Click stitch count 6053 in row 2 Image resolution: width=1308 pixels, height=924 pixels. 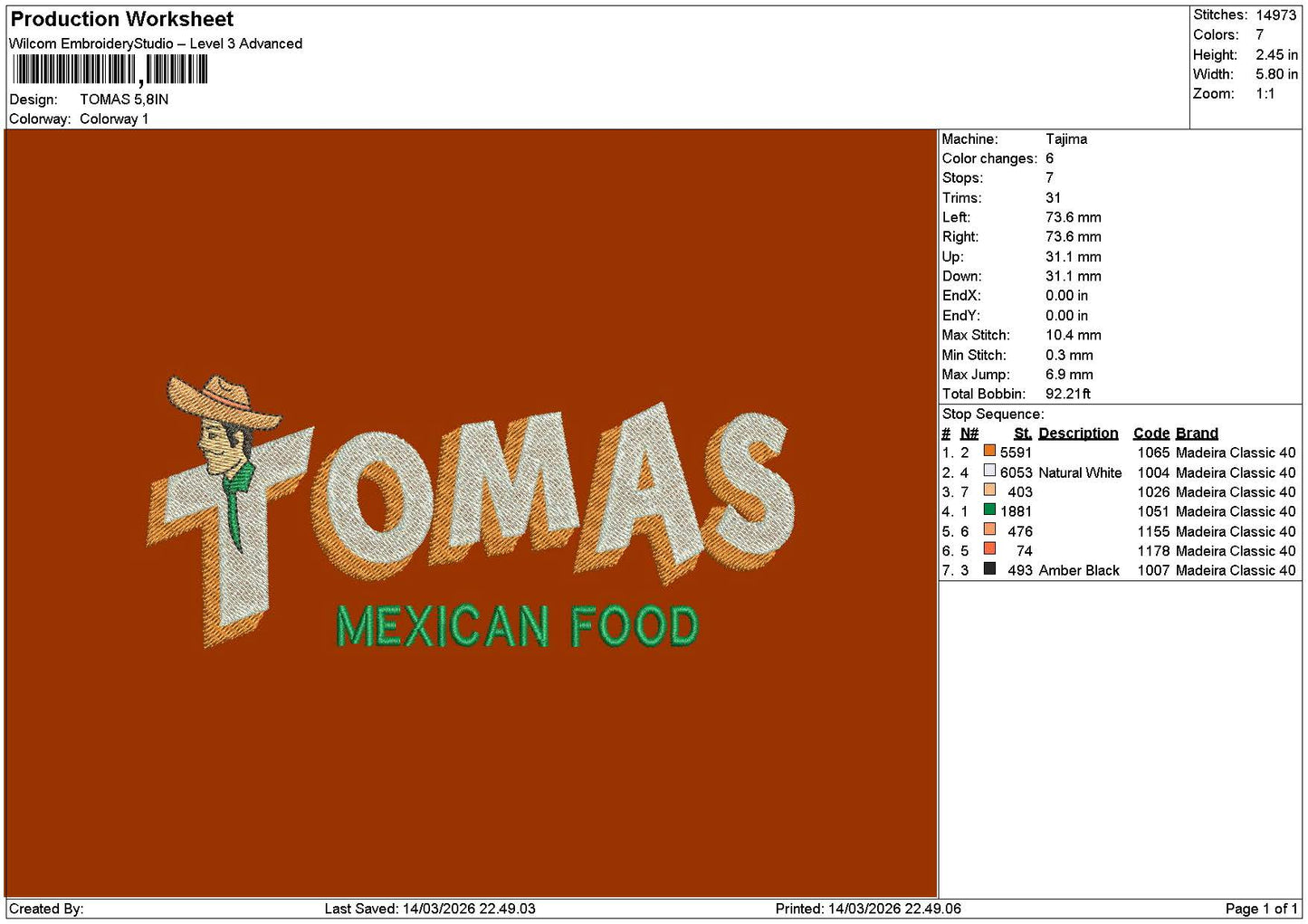coord(1016,472)
